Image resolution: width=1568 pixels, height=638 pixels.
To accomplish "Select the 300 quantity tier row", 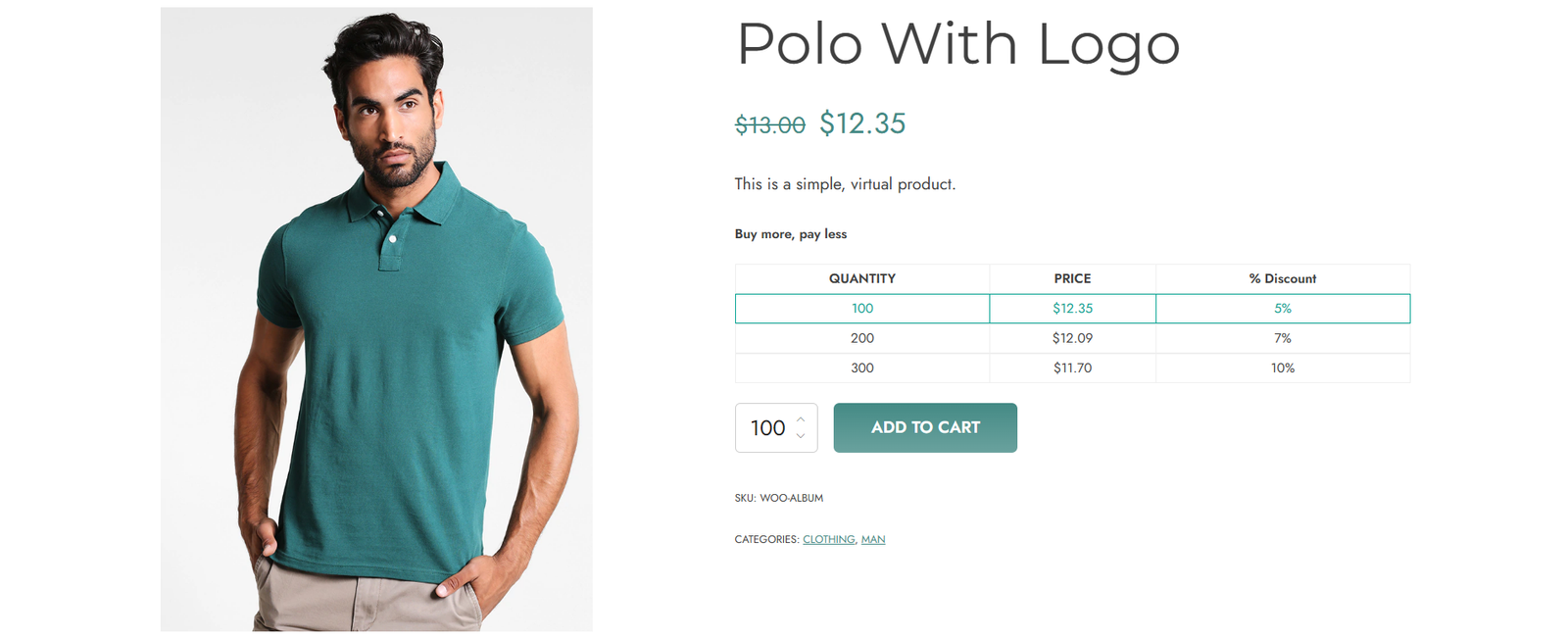I will tap(862, 368).
